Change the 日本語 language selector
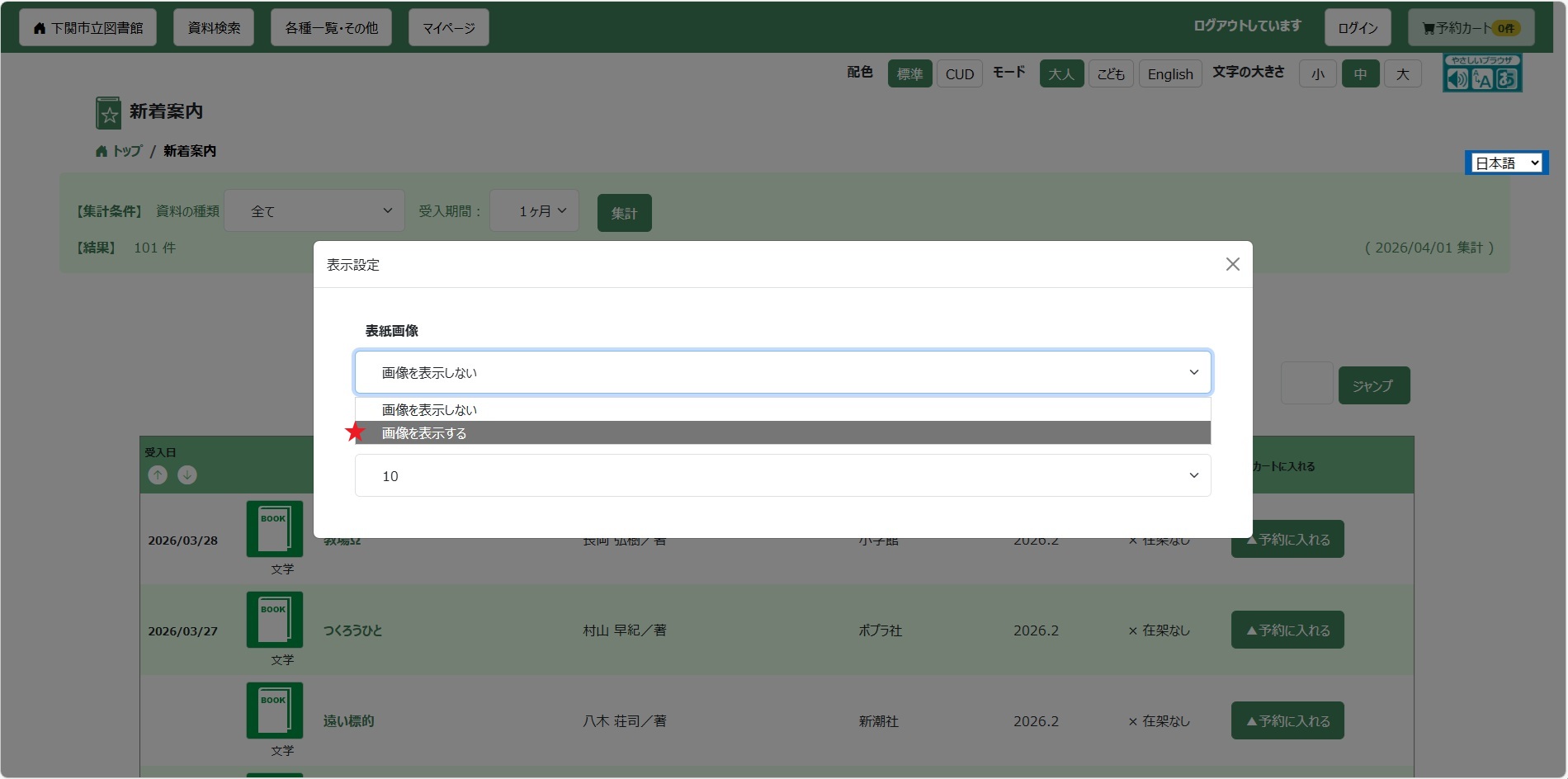Viewport: 1568px width, 779px height. tap(1505, 163)
